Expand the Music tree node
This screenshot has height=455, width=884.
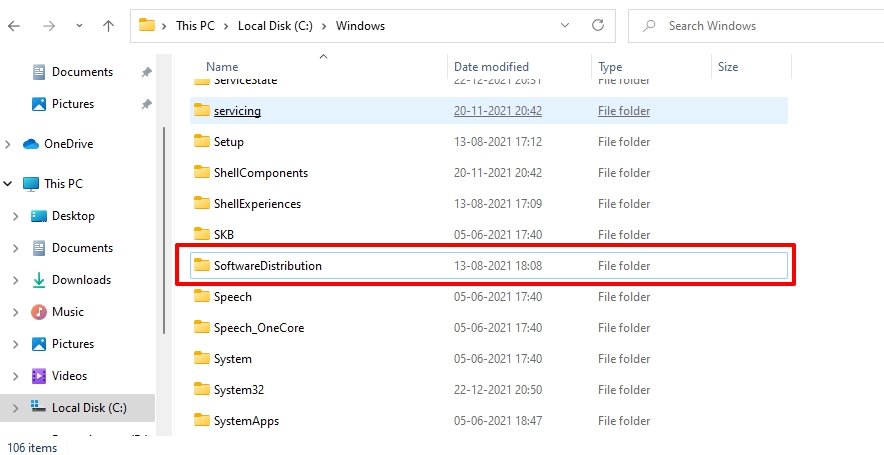point(16,312)
